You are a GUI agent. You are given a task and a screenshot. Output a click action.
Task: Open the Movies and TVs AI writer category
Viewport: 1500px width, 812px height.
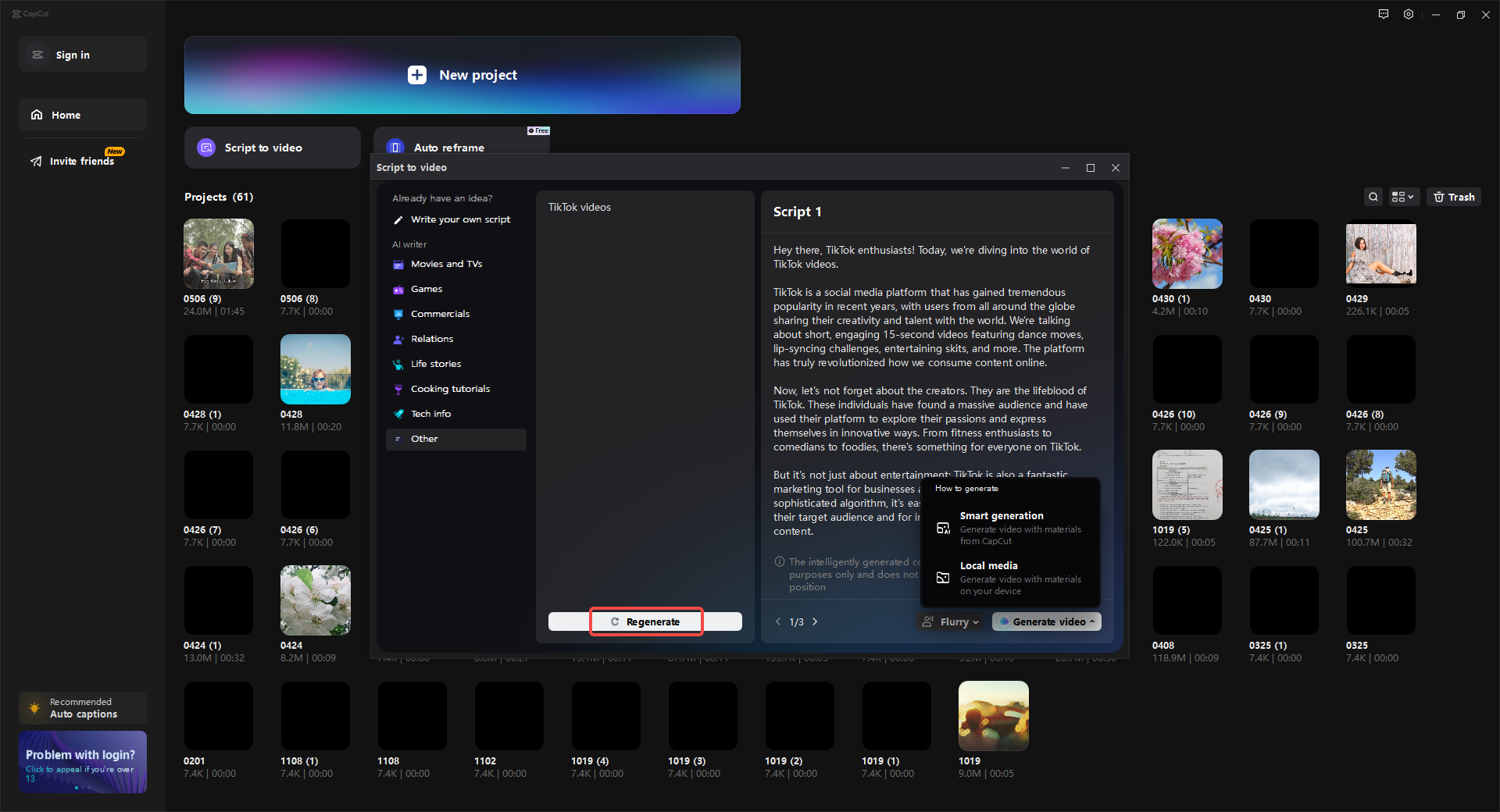(446, 264)
